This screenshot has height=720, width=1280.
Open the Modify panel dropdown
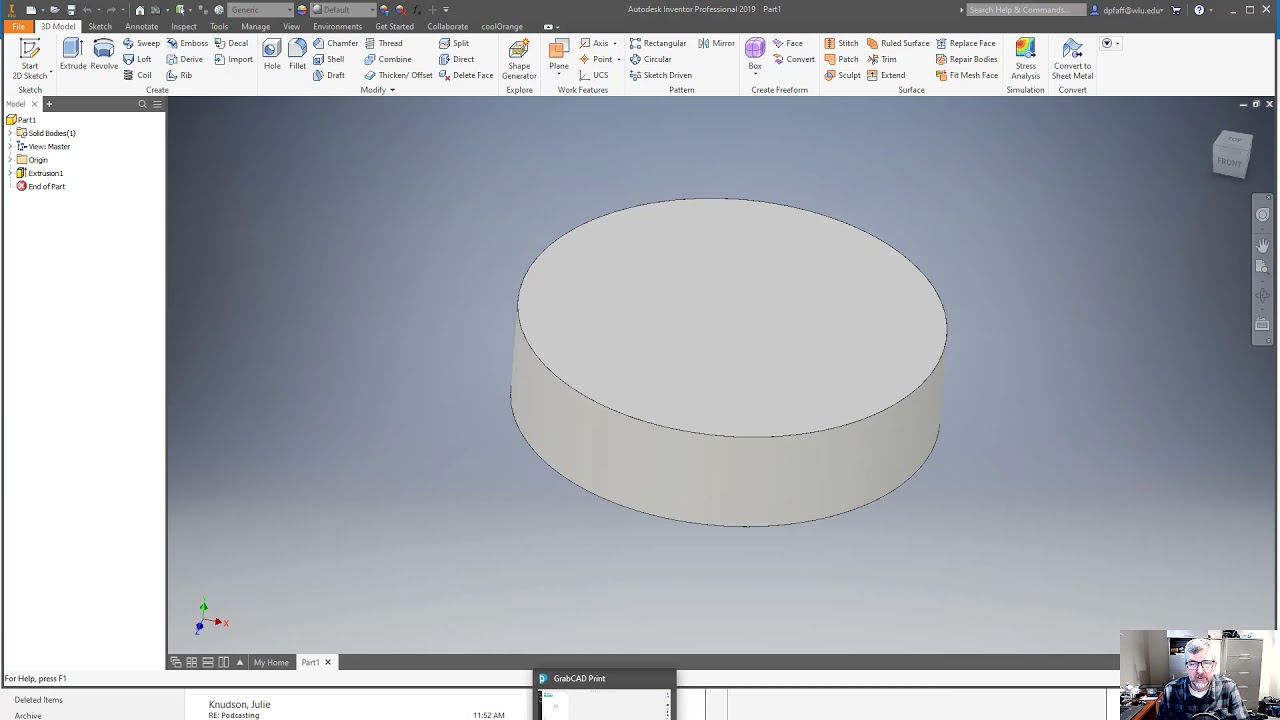[x=377, y=90]
